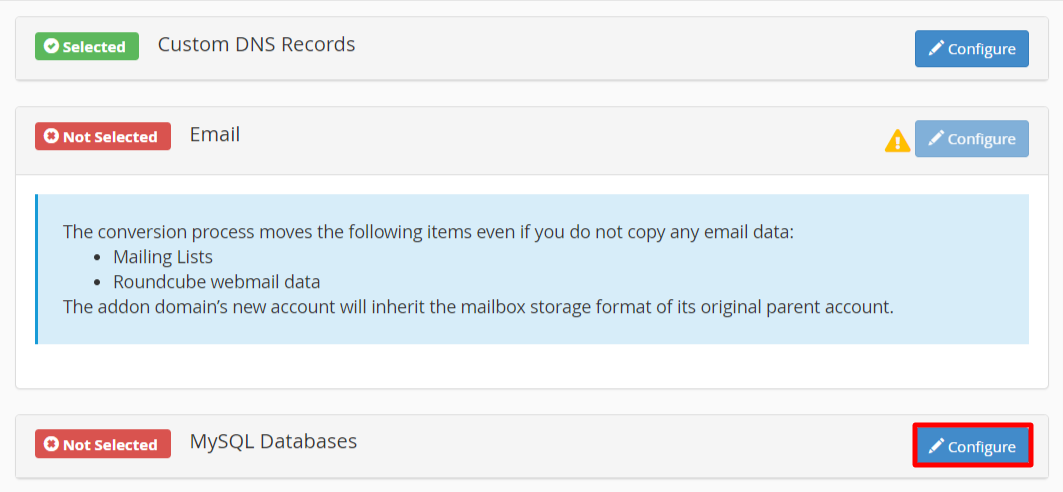Viewport: 1063px width, 492px height.
Task: Click the mailbox storage format sentence
Action: pos(479,306)
